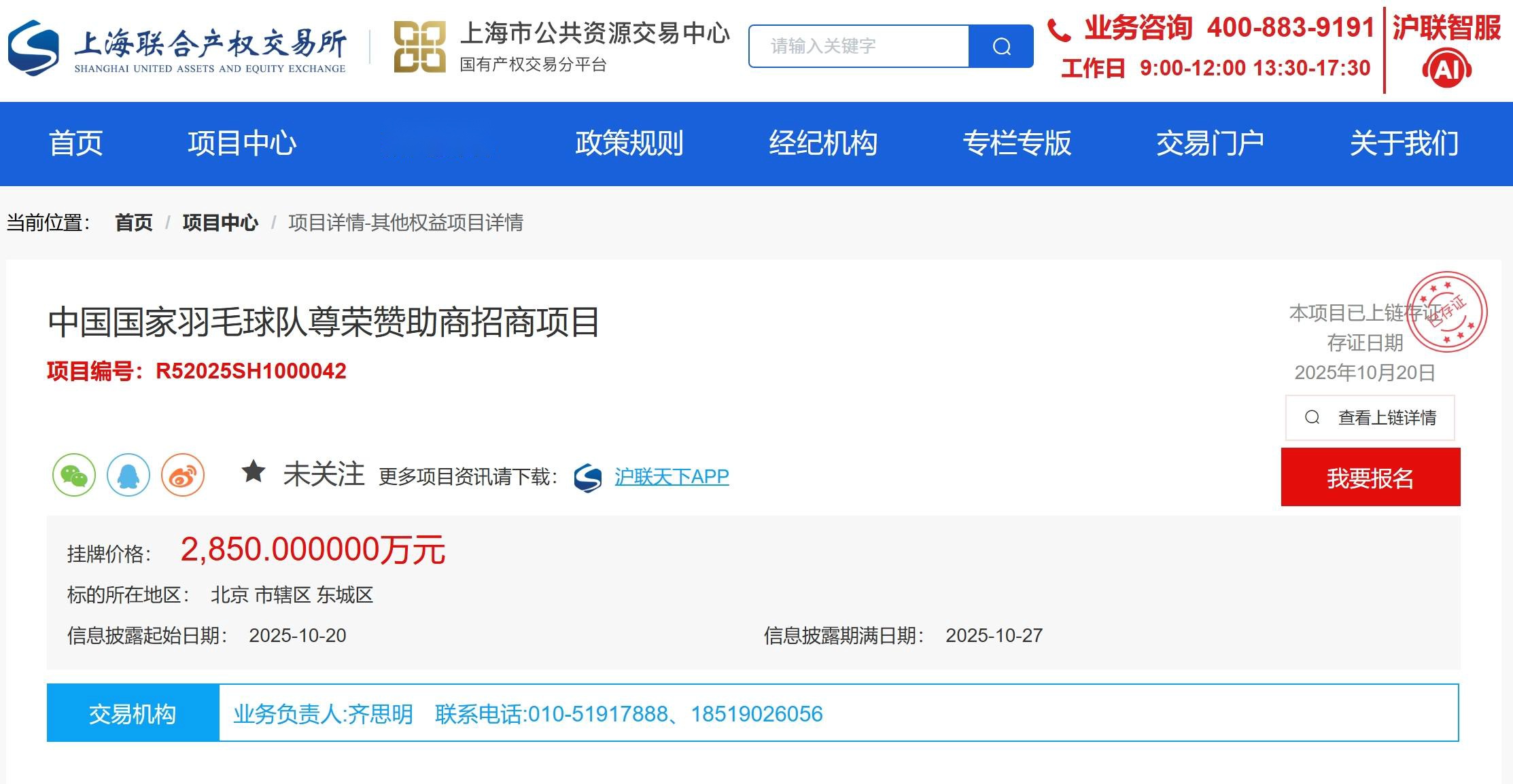
Task: Share project via QQ penguin icon
Action: 128,475
